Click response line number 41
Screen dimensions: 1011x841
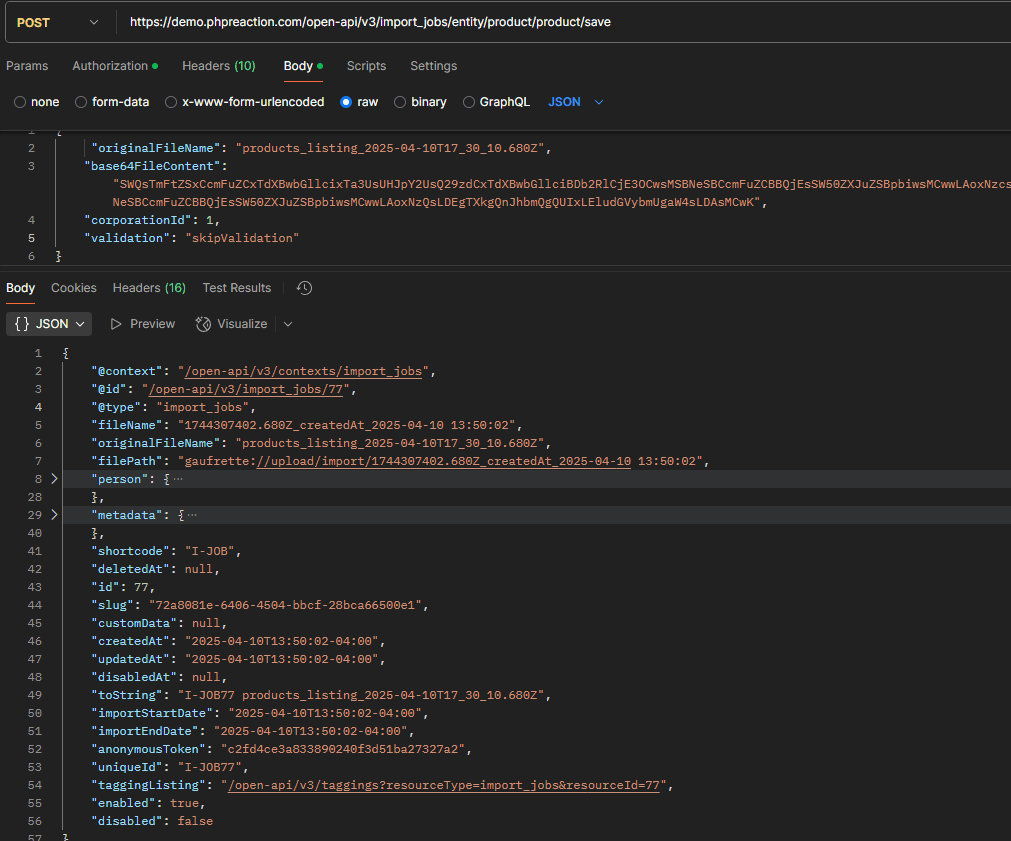tap(35, 551)
